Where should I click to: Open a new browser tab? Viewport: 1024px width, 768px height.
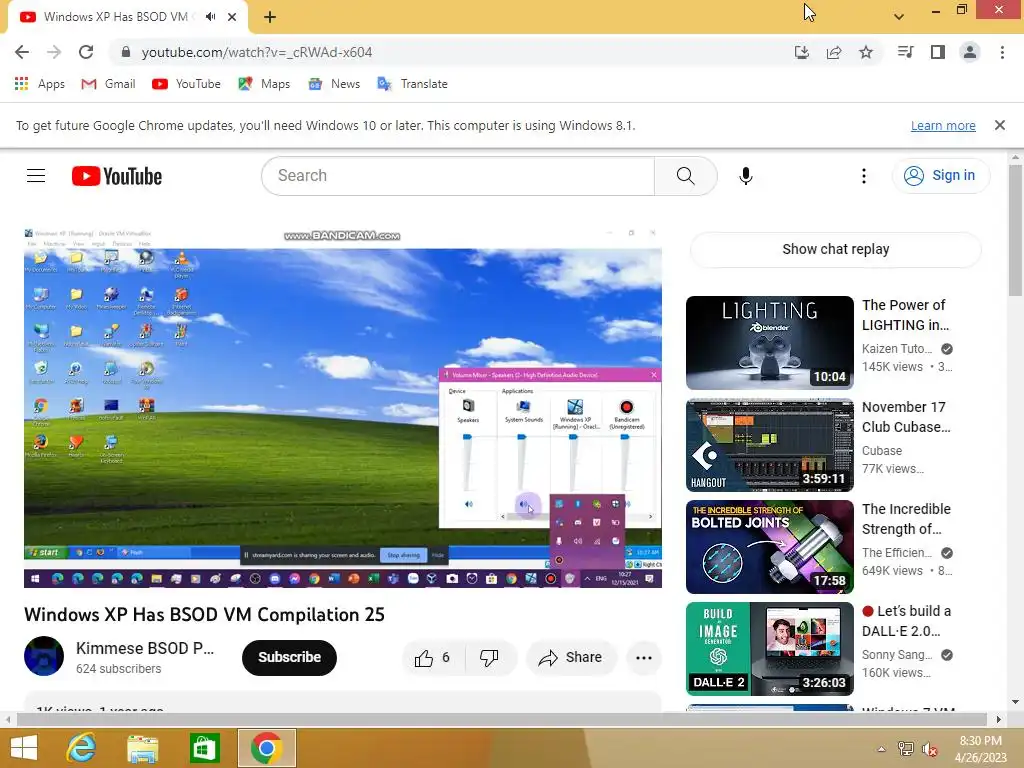(270, 17)
